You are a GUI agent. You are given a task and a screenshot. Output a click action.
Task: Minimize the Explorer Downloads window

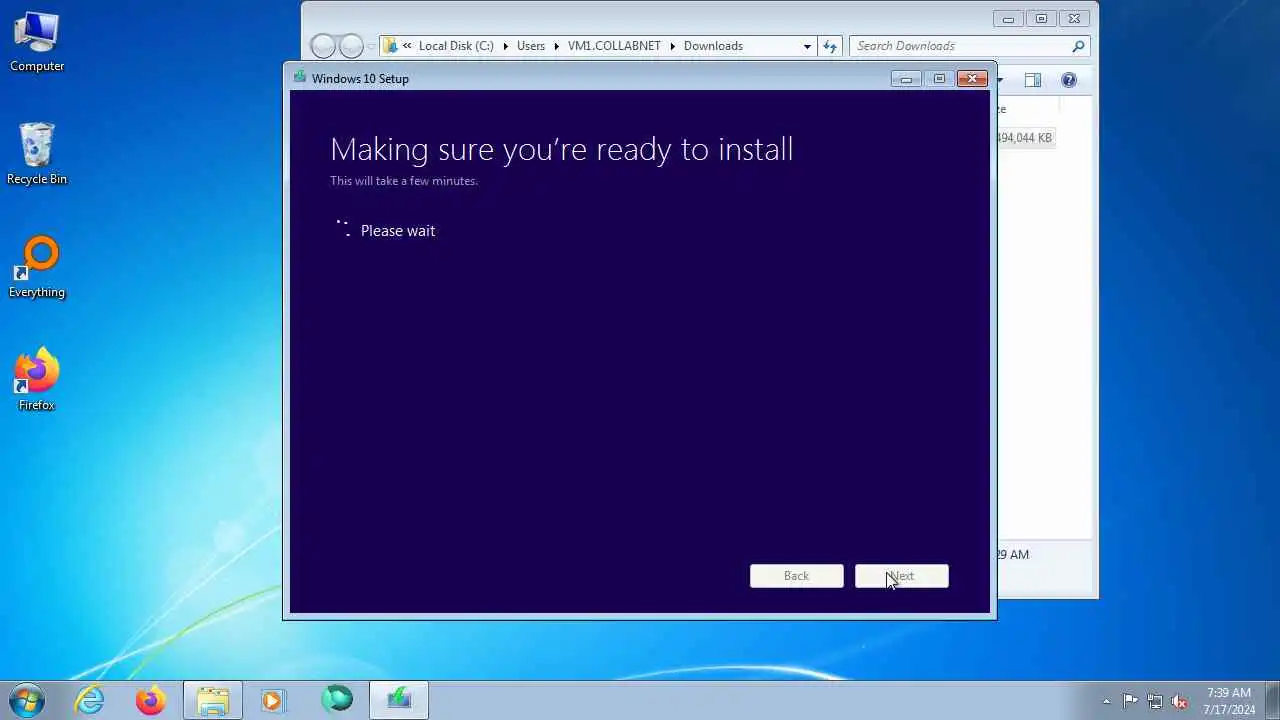[1008, 19]
